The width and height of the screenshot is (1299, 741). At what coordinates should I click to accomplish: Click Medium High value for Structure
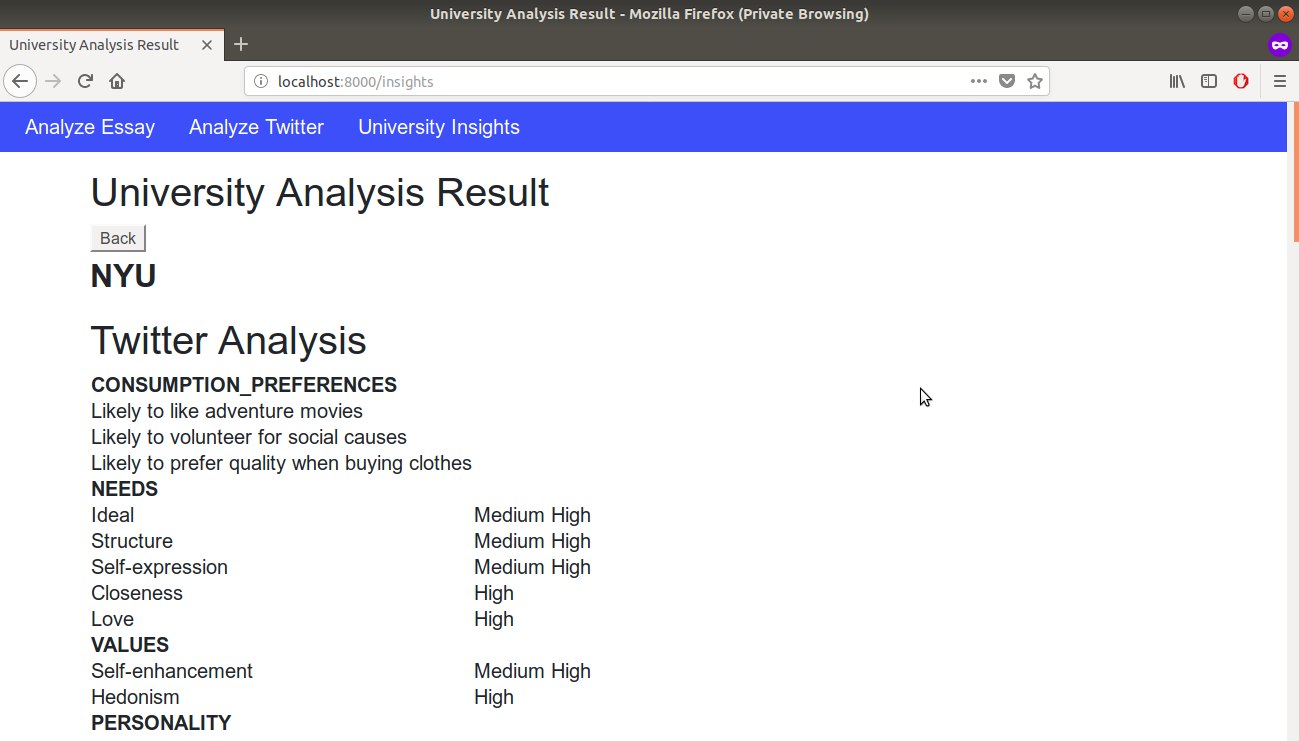(x=532, y=541)
